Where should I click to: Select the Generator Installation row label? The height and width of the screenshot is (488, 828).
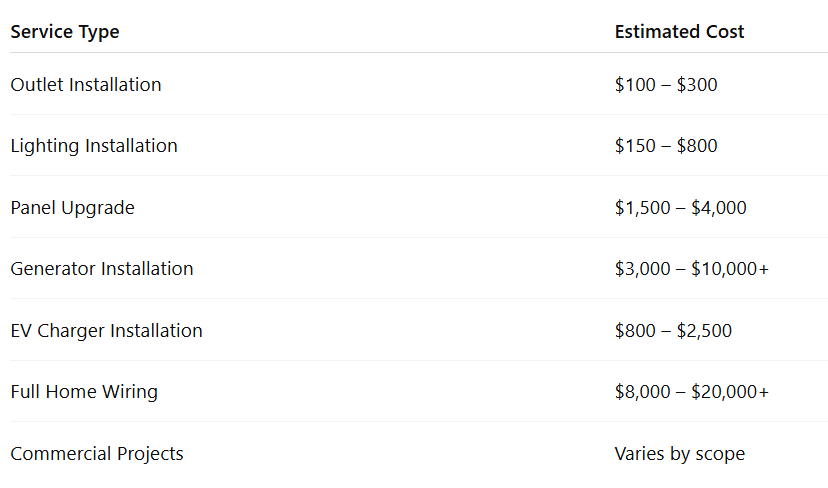(x=102, y=269)
